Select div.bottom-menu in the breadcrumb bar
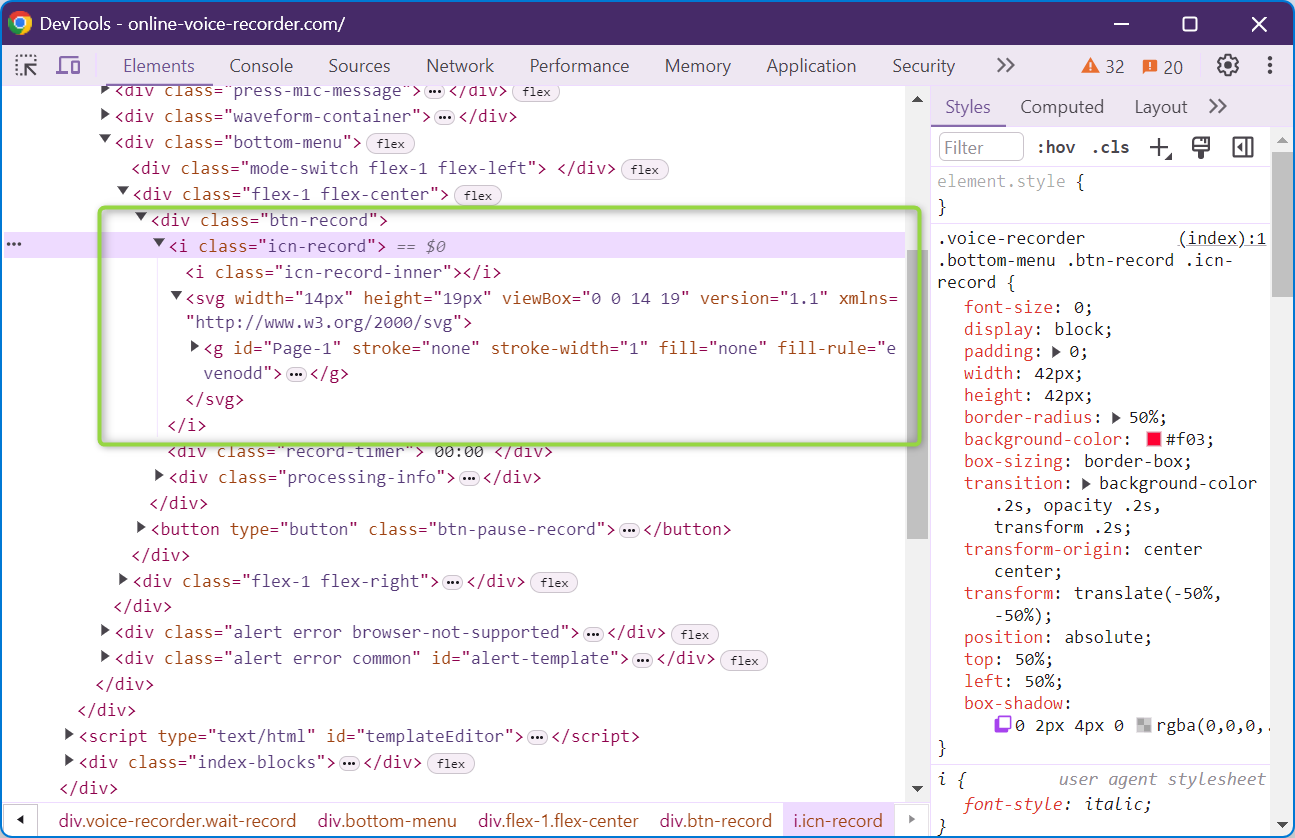This screenshot has width=1295, height=838. tap(387, 821)
